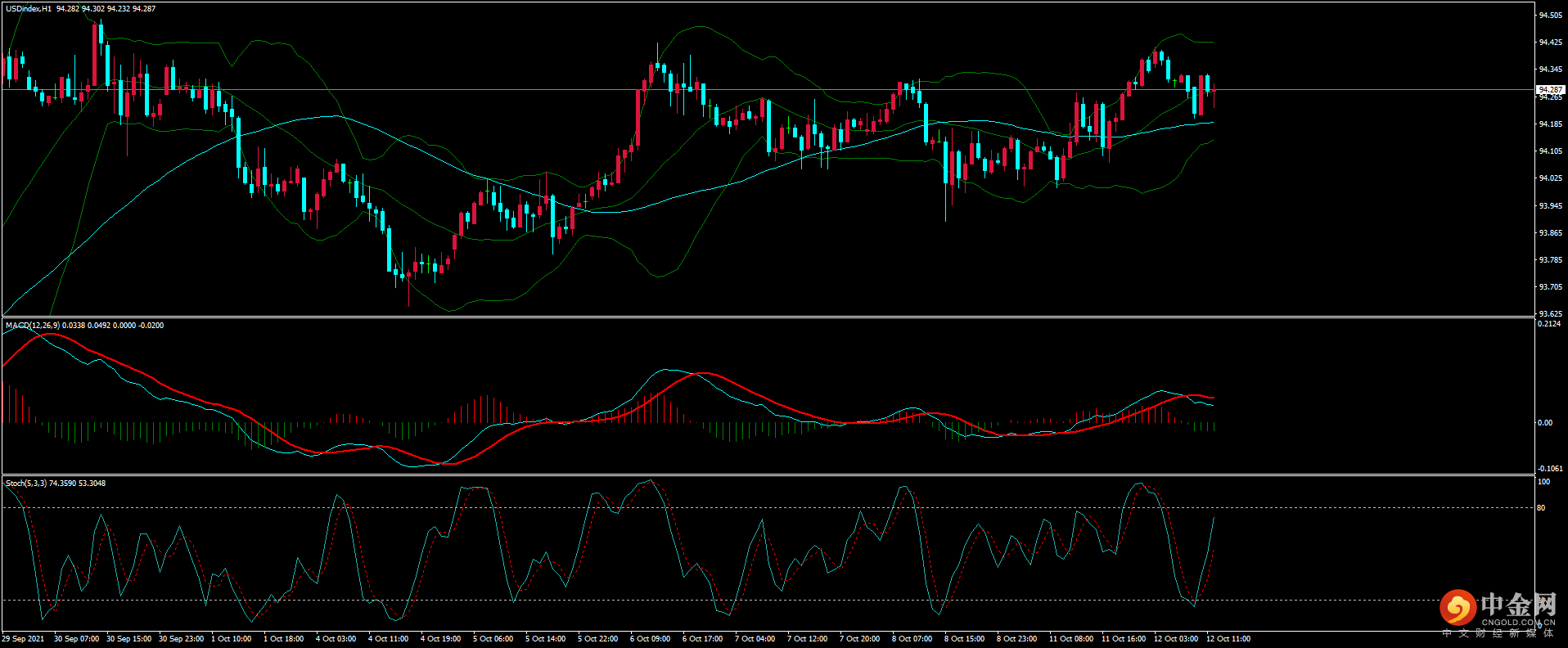The image size is (1568, 648).
Task: Click the 8 Oct 07:00 time label
Action: point(912,639)
